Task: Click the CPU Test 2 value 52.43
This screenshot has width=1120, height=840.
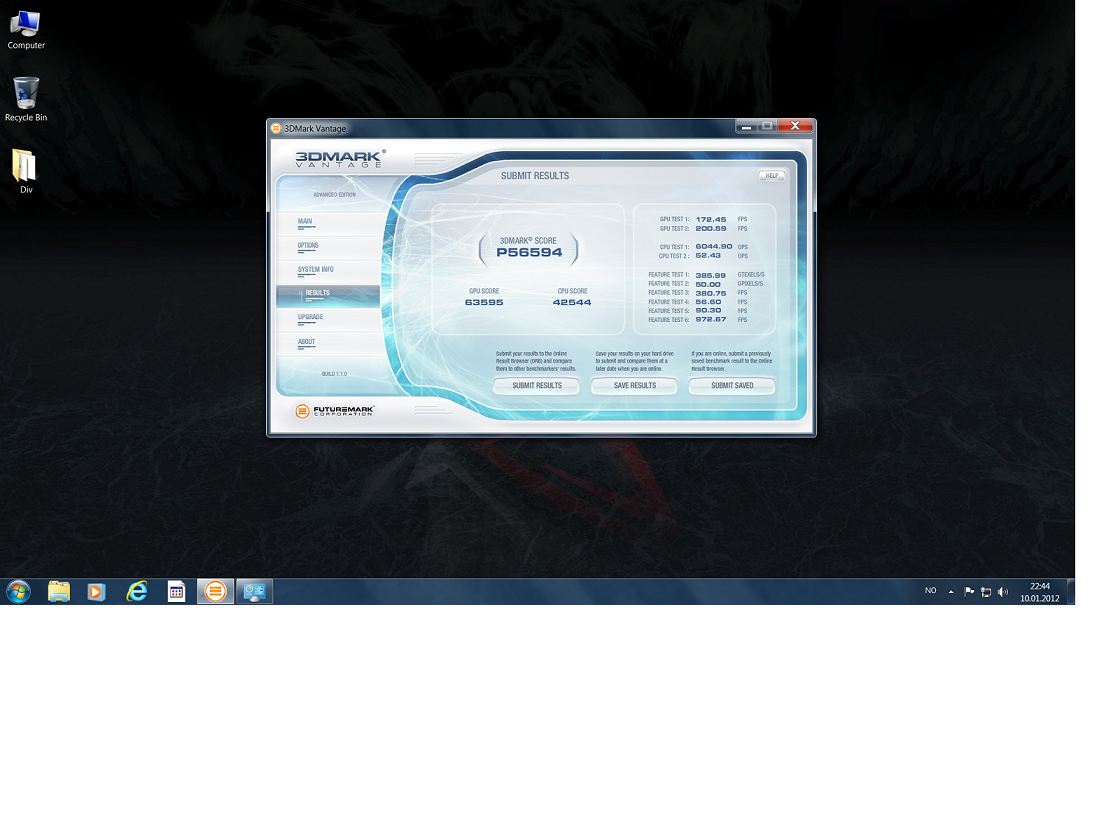Action: click(708, 256)
